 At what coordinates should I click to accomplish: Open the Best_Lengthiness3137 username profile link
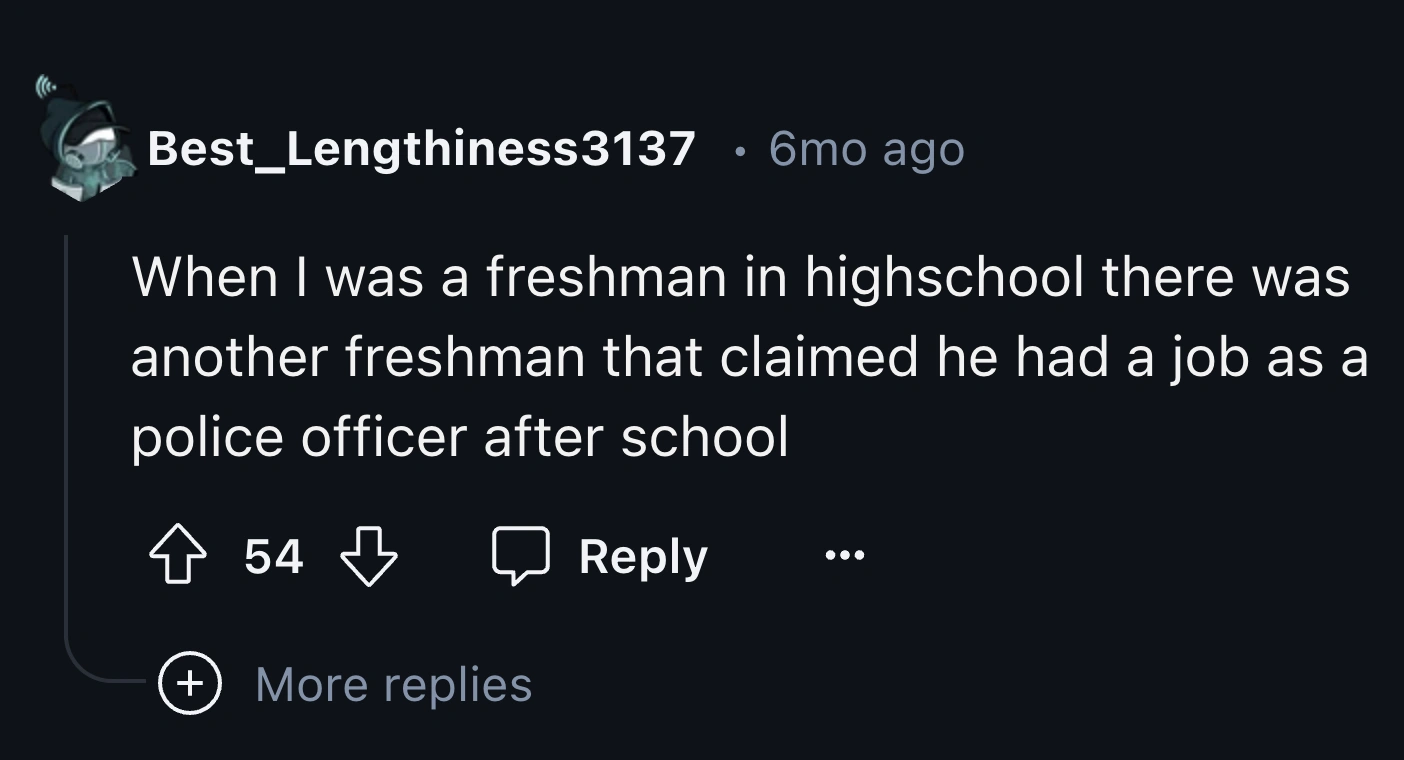[421, 150]
